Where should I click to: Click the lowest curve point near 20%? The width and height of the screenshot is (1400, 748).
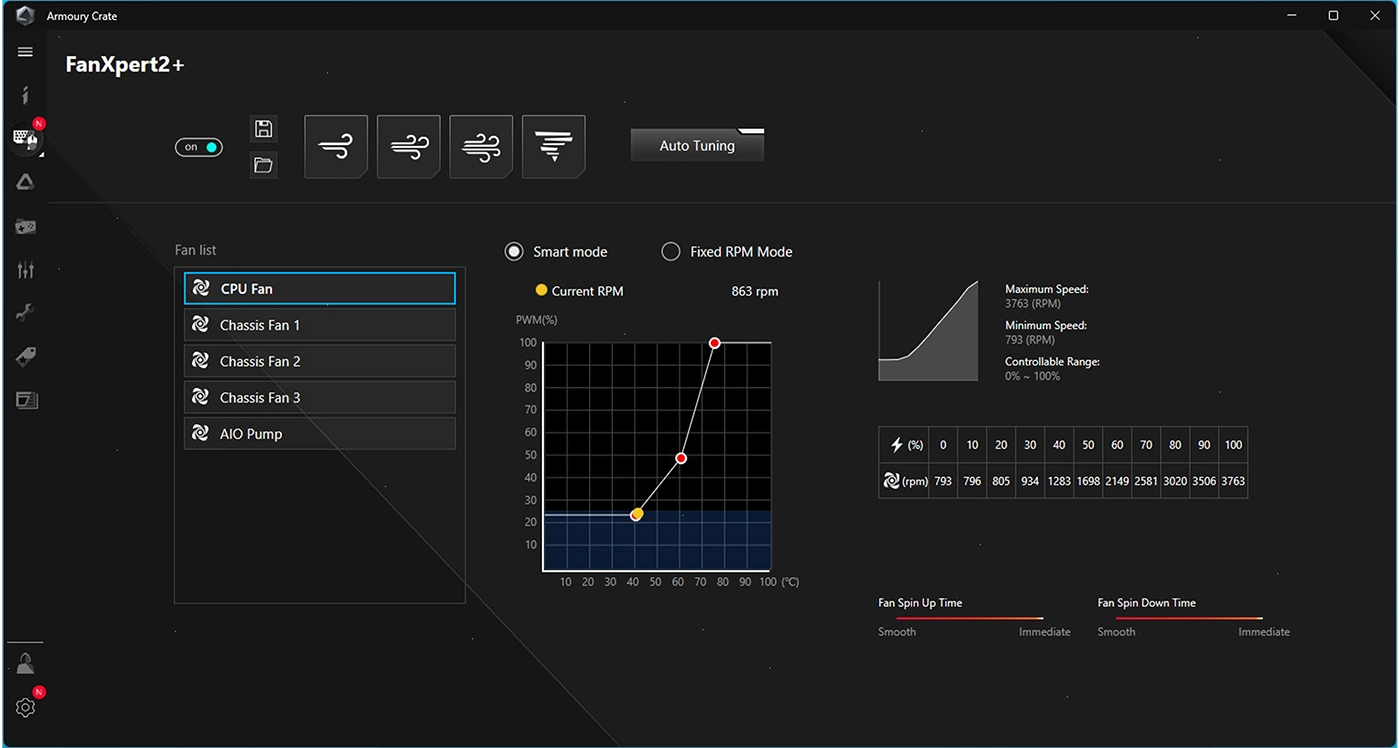point(636,514)
